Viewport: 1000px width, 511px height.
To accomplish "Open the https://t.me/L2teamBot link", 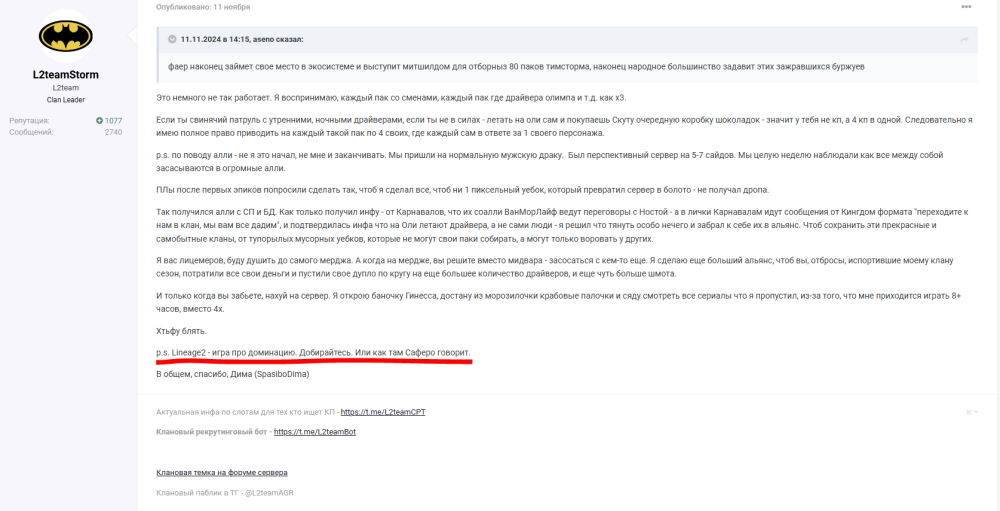I will [x=315, y=432].
